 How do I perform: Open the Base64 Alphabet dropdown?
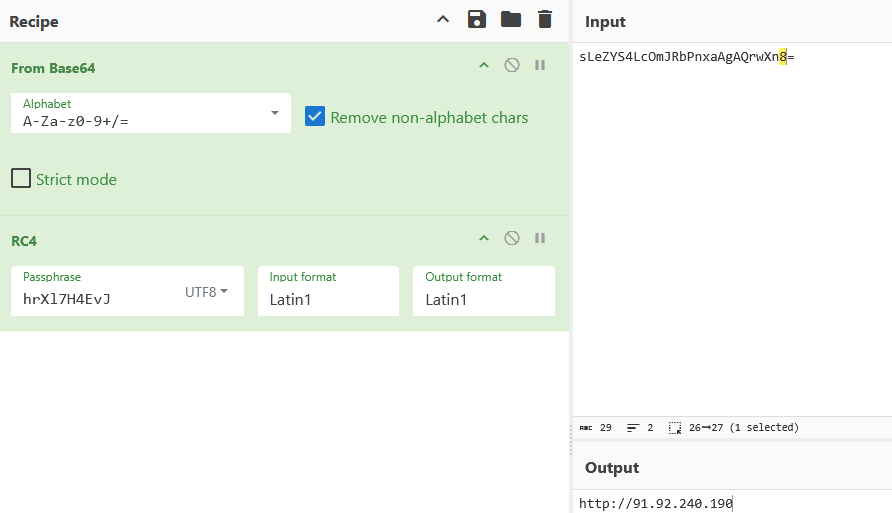[x=275, y=113]
